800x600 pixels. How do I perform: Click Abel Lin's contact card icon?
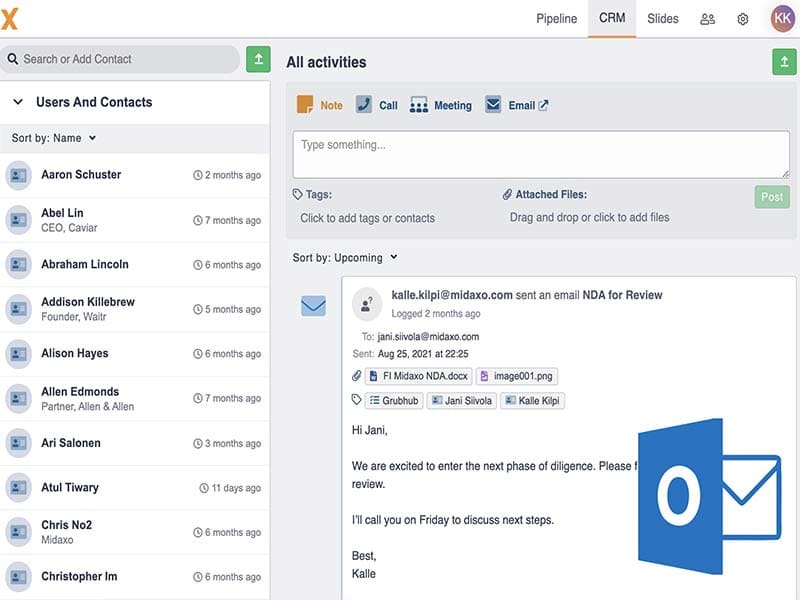18,220
